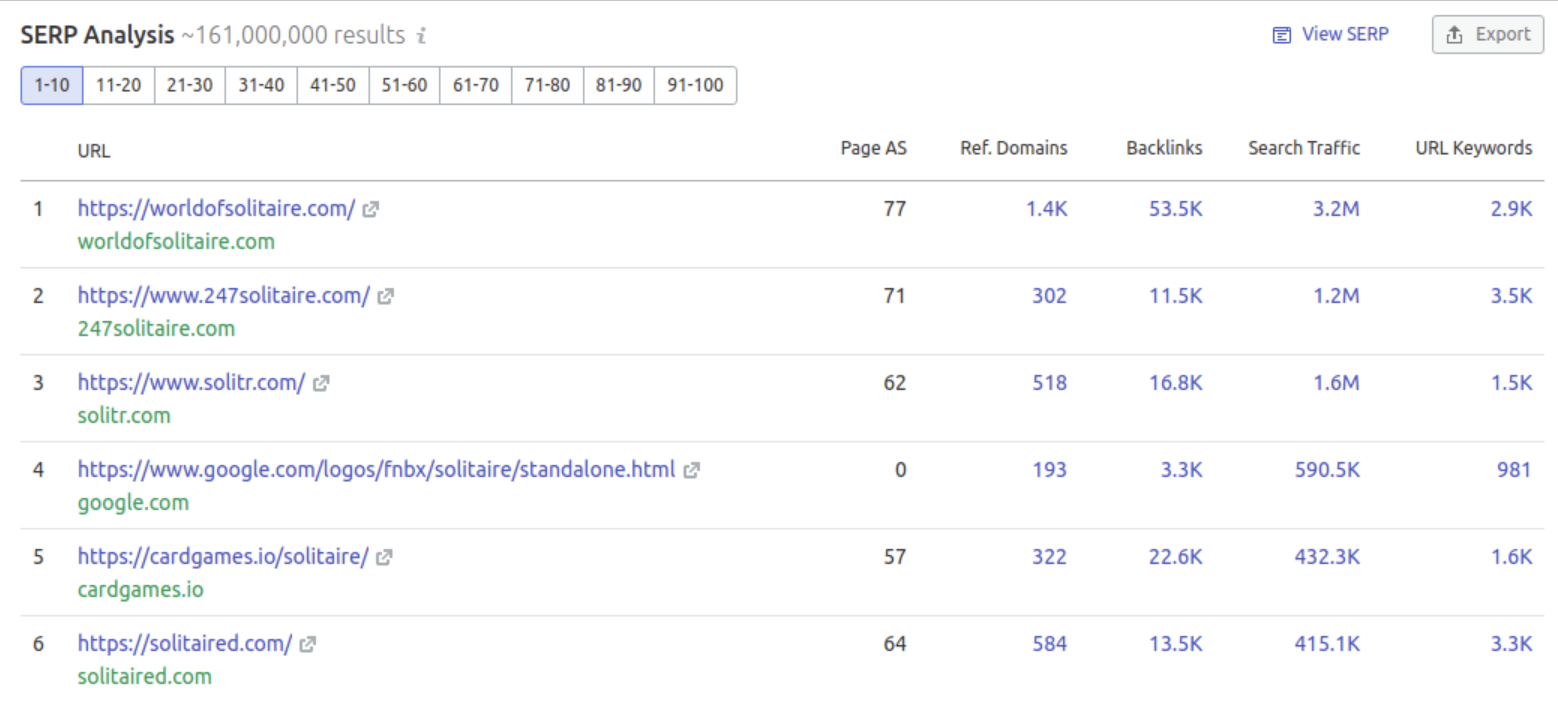
Task: Switch to the 51-60 results tab
Action: point(405,86)
